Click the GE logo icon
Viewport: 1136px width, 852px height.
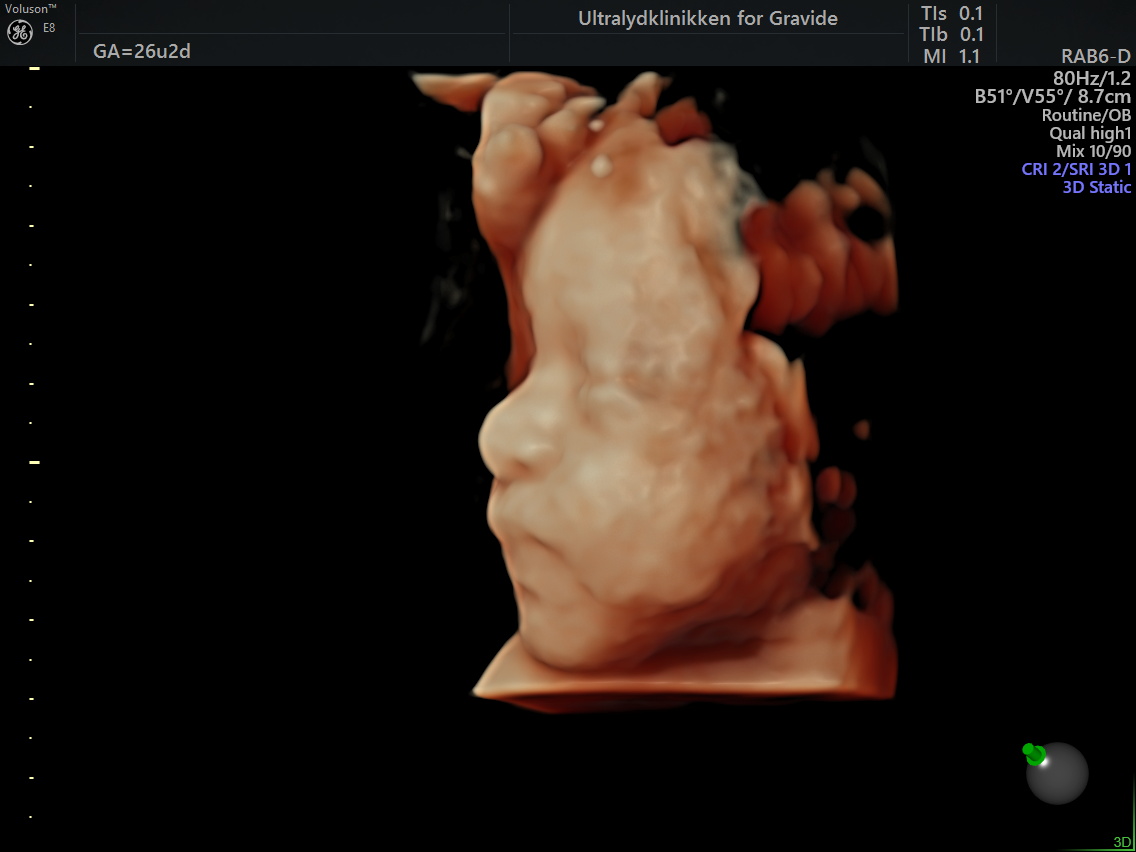click(20, 32)
